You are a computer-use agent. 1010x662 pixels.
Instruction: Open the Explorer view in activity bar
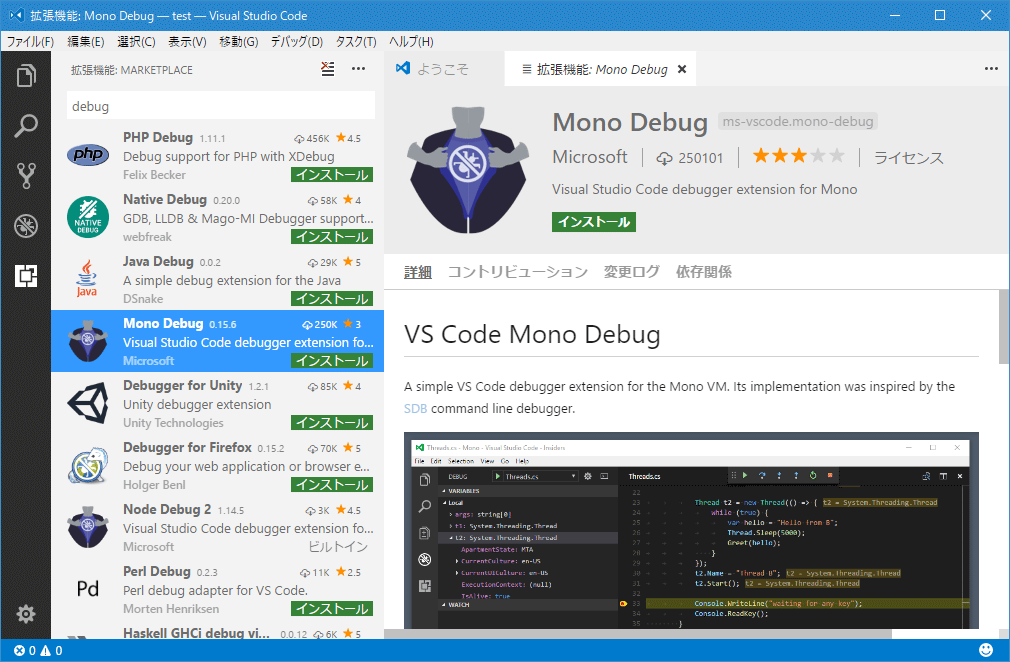click(26, 75)
